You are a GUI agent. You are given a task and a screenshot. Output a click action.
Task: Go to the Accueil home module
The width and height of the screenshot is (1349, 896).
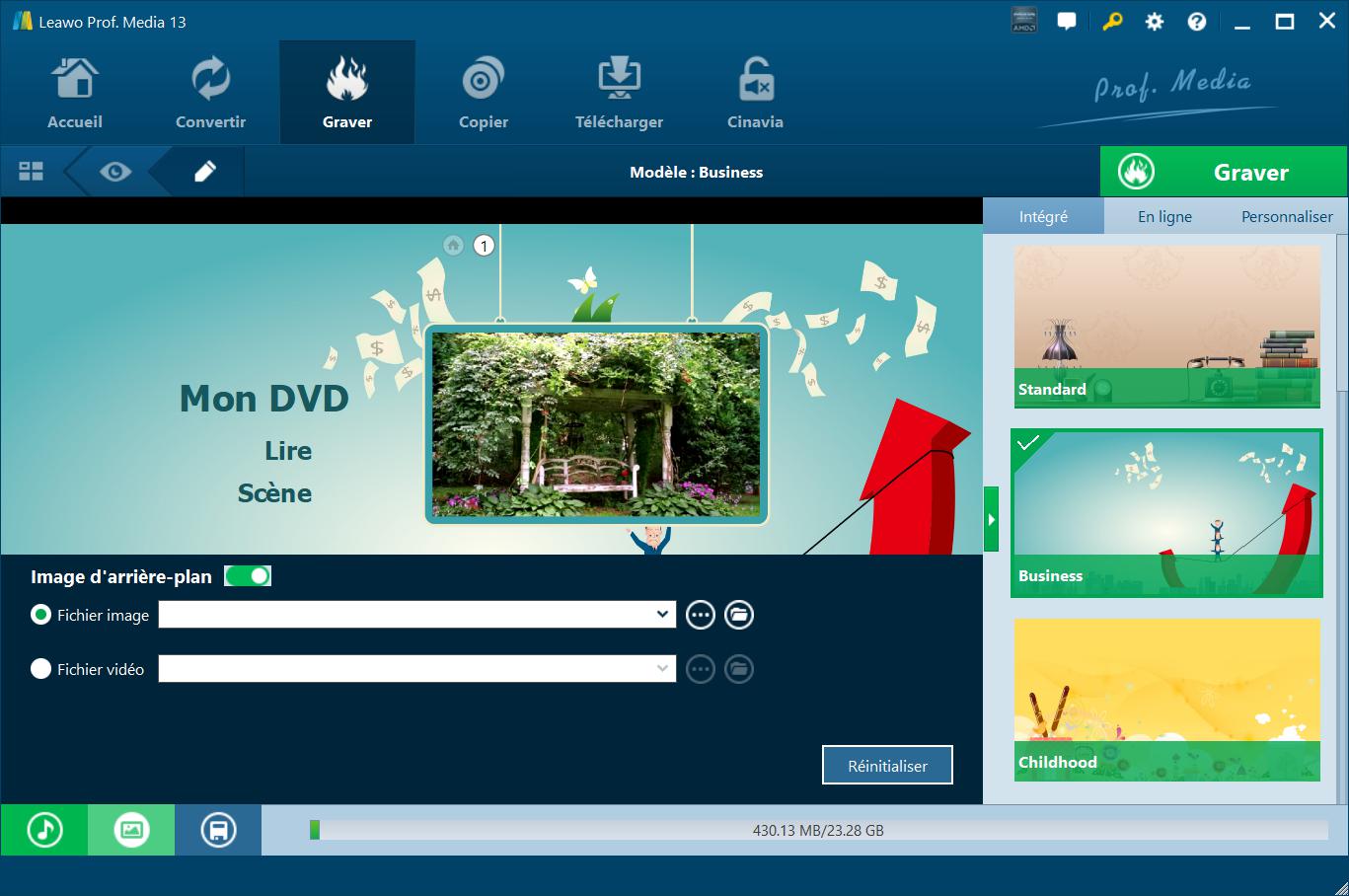[75, 93]
